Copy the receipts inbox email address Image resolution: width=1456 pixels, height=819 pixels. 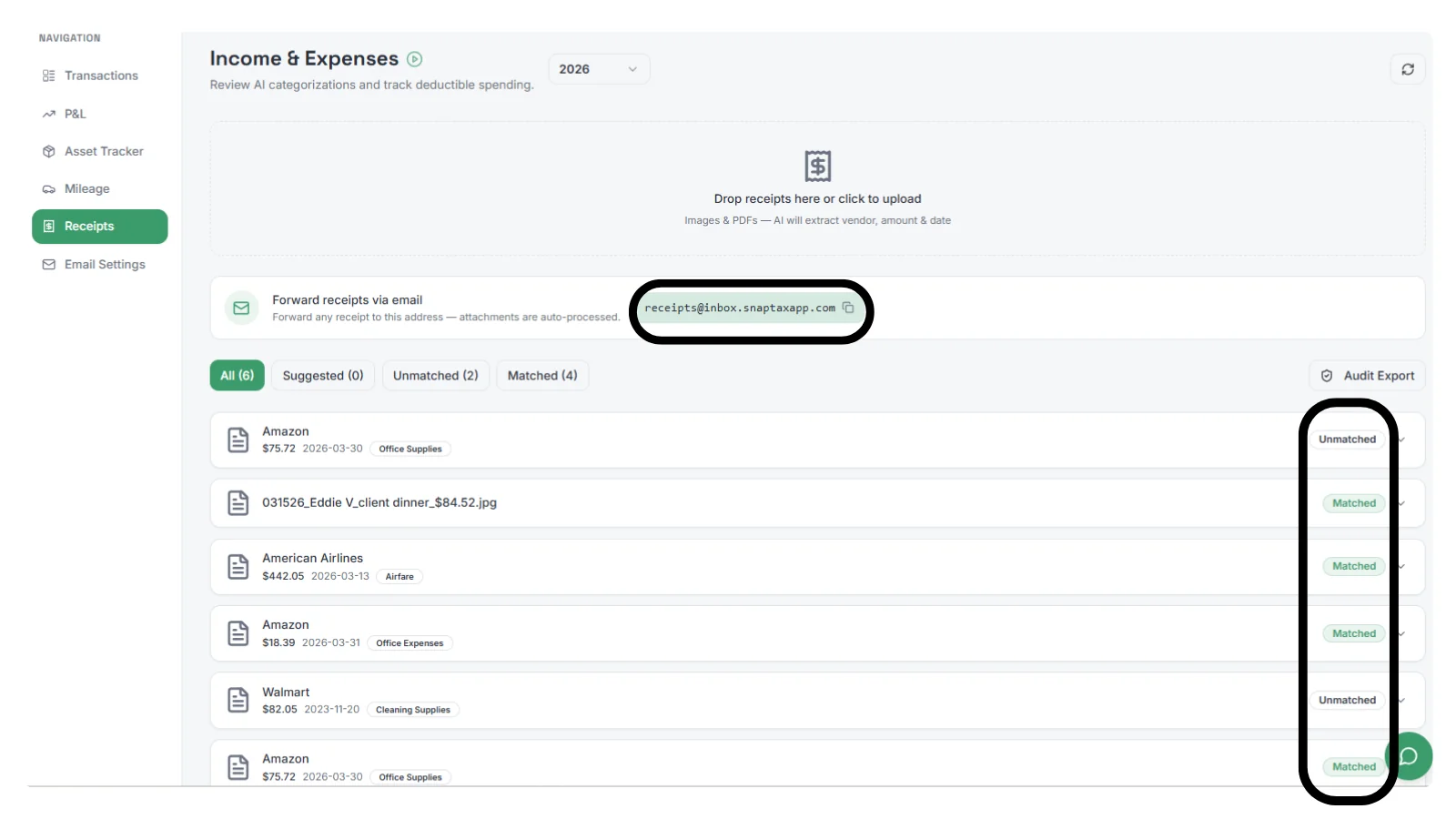pos(848,308)
